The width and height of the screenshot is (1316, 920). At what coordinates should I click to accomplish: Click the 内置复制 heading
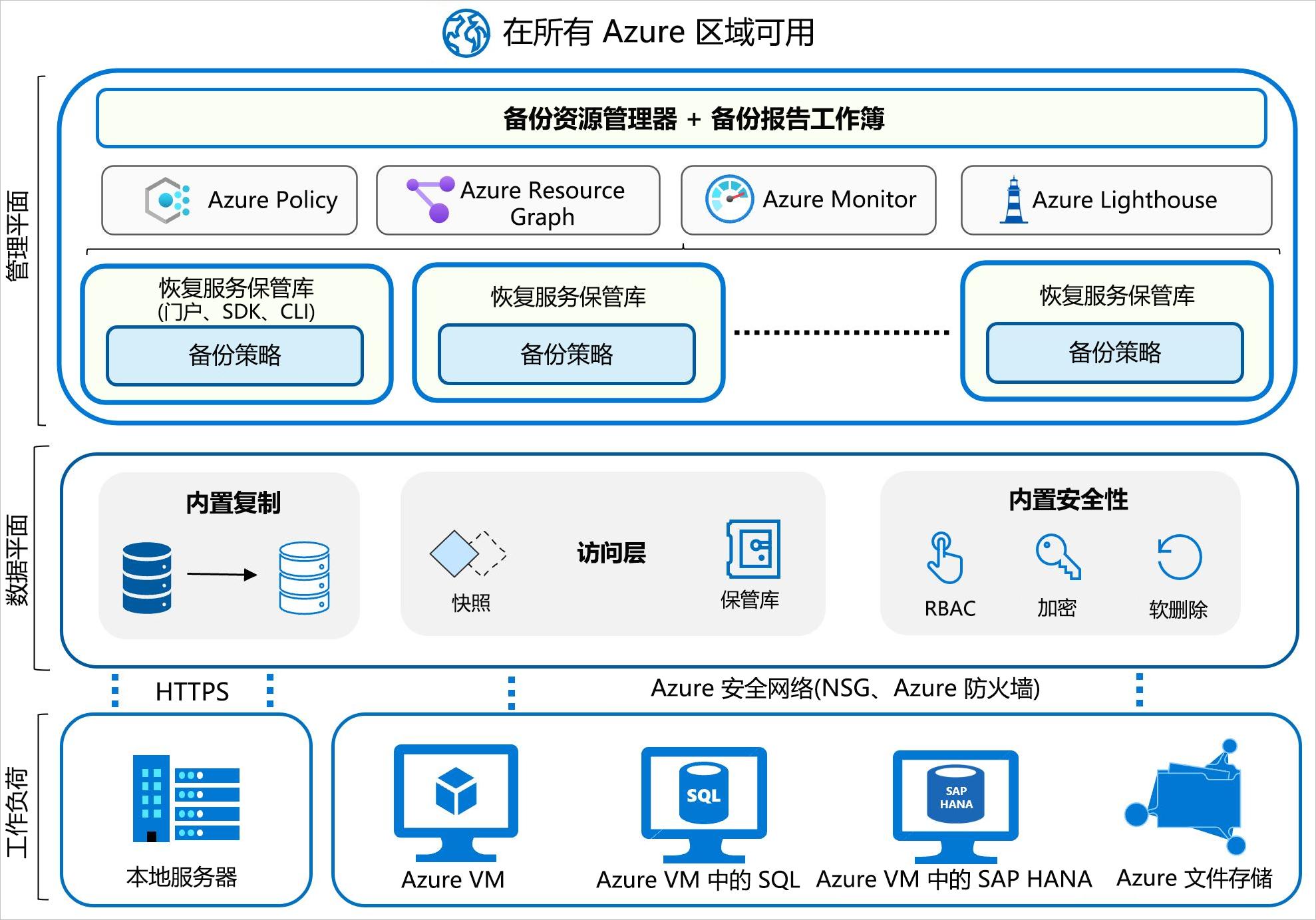click(x=233, y=503)
